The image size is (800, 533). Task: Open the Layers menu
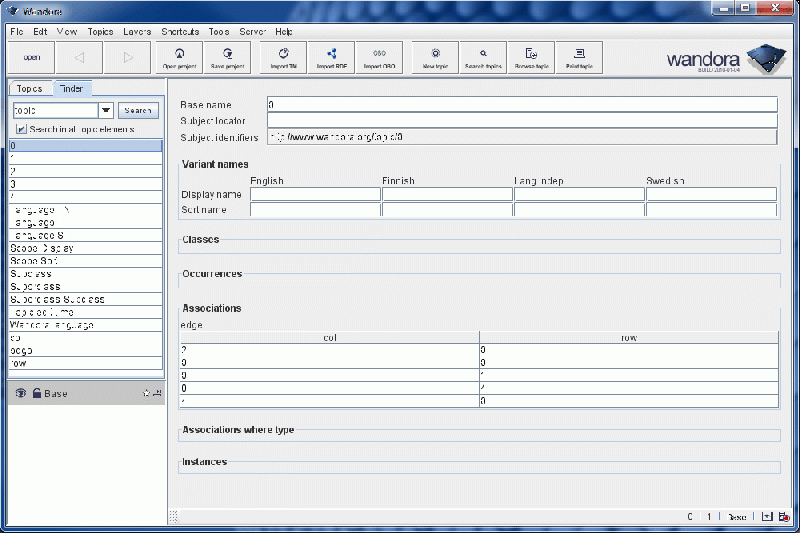[x=137, y=32]
